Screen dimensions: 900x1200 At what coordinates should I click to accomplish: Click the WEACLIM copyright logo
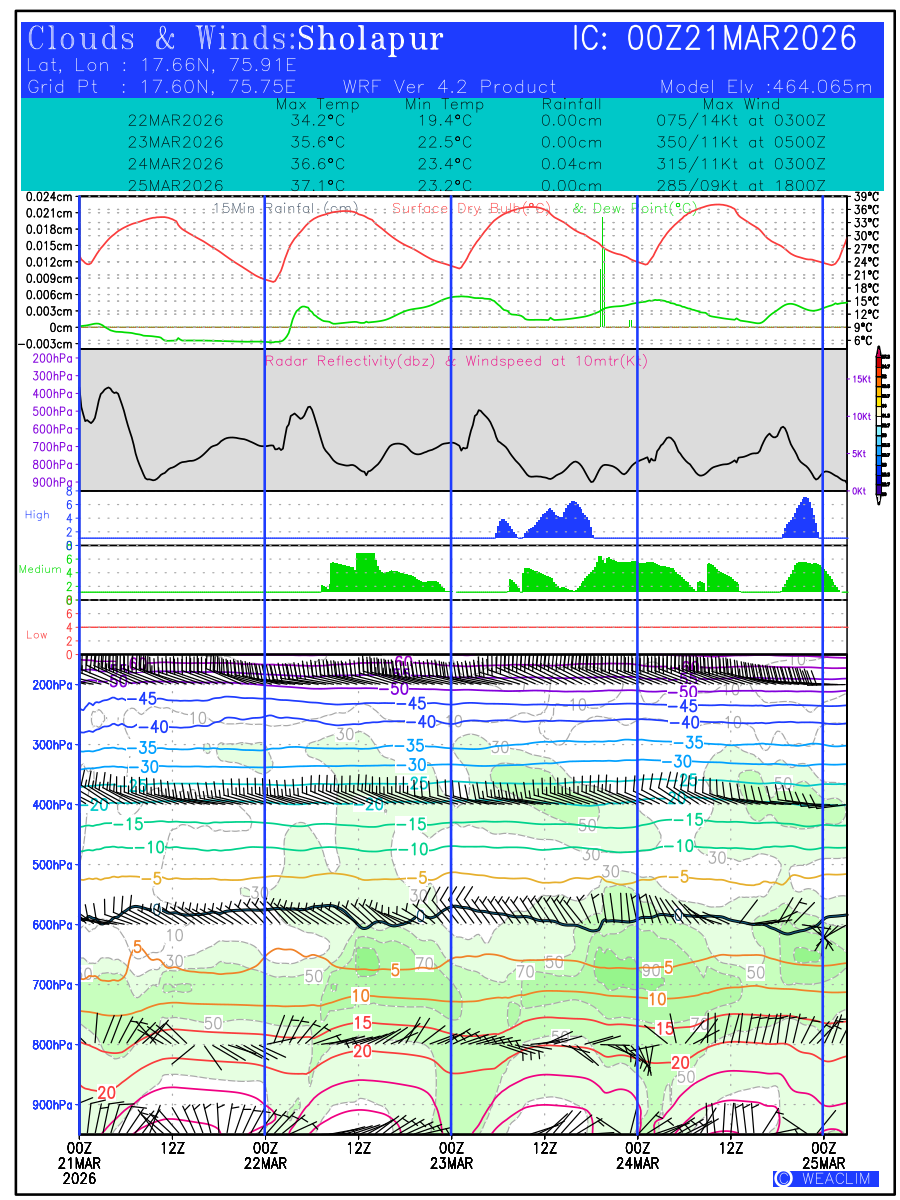(825, 1178)
